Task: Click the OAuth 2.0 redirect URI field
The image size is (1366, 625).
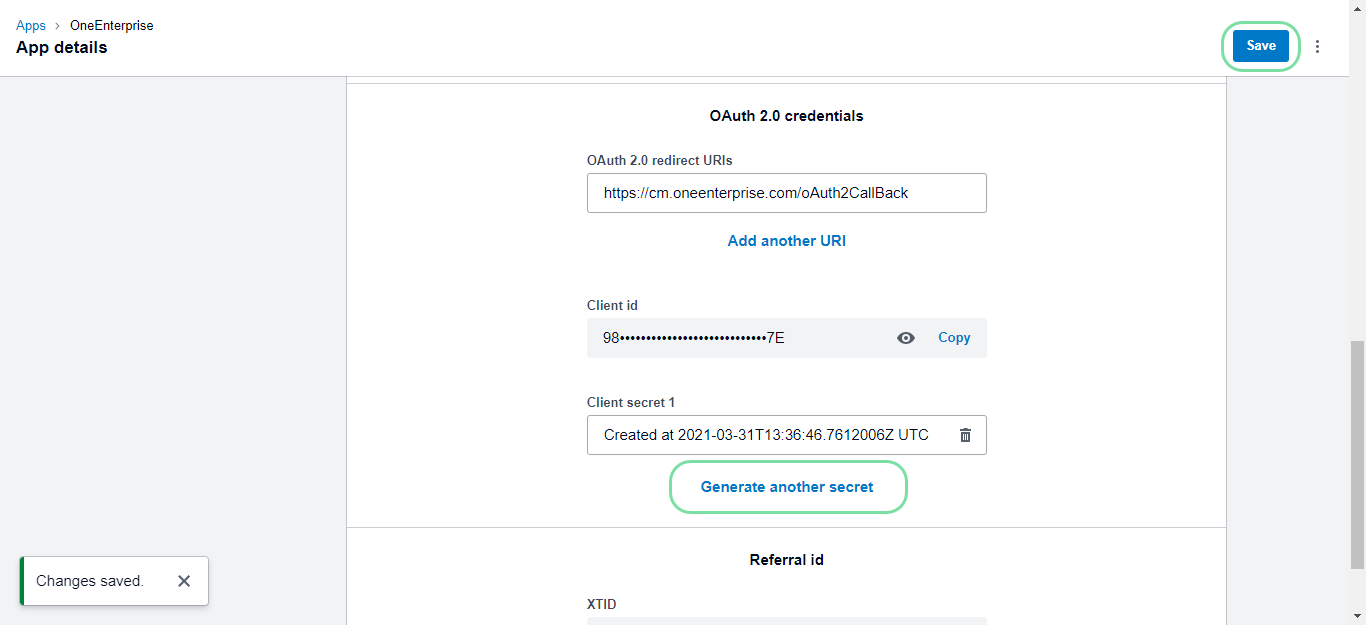Action: click(x=786, y=193)
